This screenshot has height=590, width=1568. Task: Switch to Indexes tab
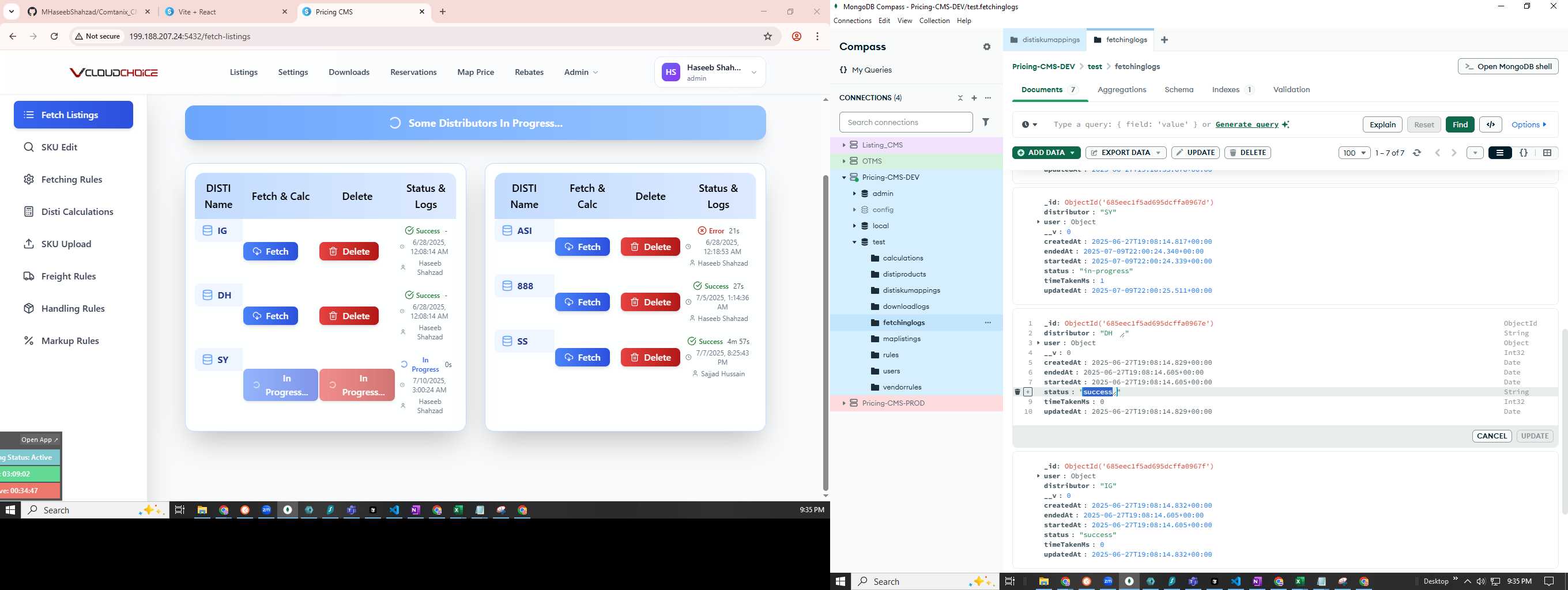[x=1232, y=89]
